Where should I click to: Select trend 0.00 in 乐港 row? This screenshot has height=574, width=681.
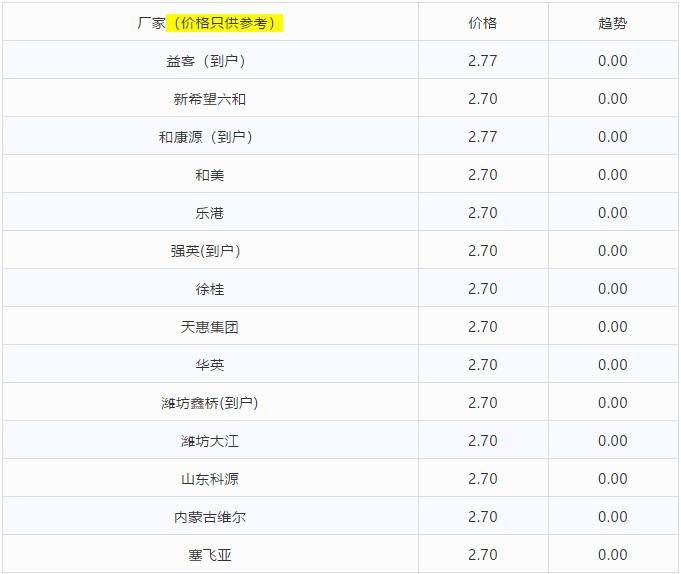tap(612, 213)
